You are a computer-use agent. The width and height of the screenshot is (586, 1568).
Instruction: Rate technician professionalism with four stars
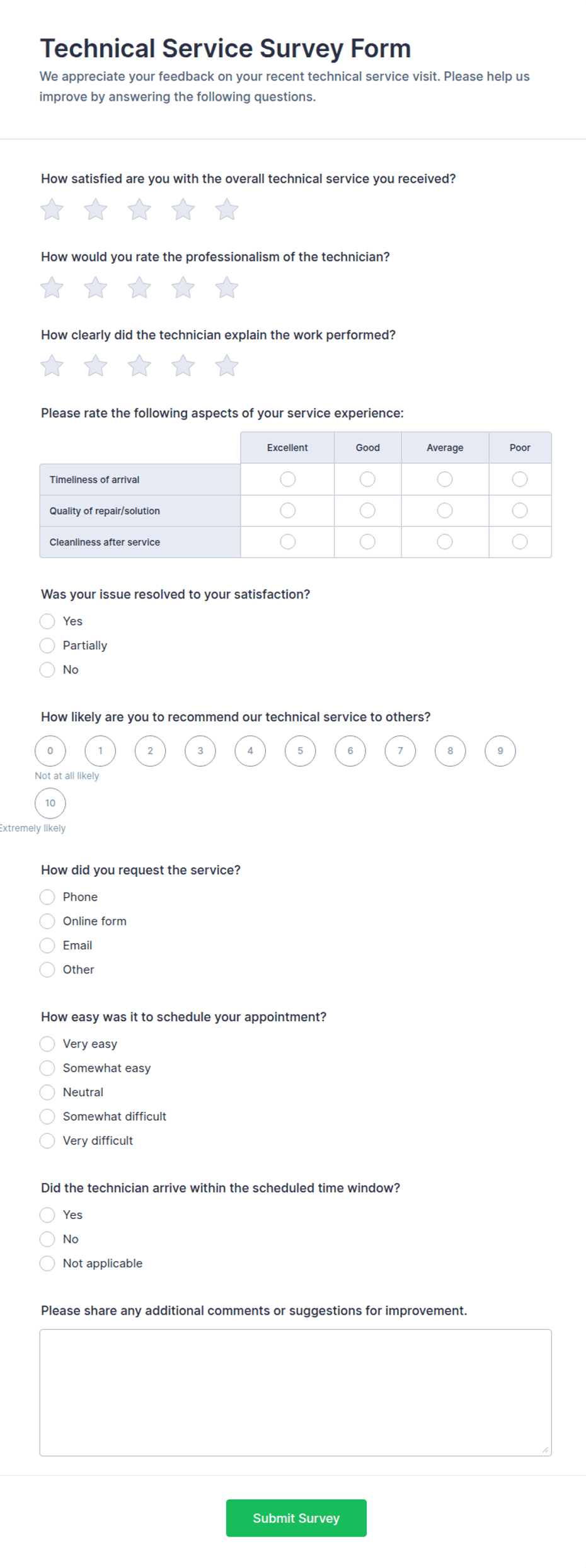coord(183,288)
